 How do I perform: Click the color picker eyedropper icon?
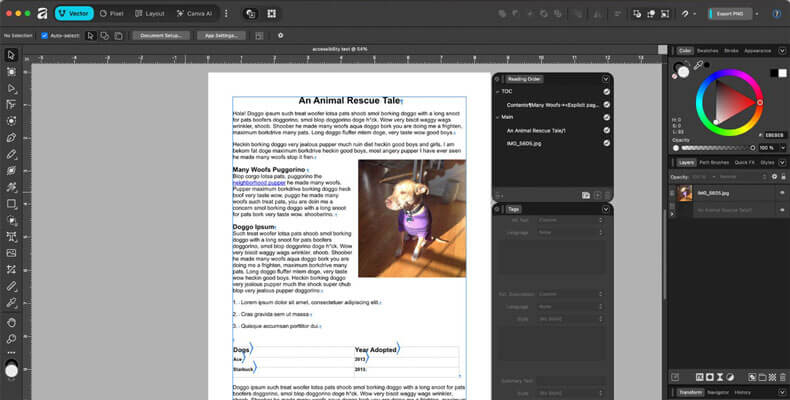[698, 66]
